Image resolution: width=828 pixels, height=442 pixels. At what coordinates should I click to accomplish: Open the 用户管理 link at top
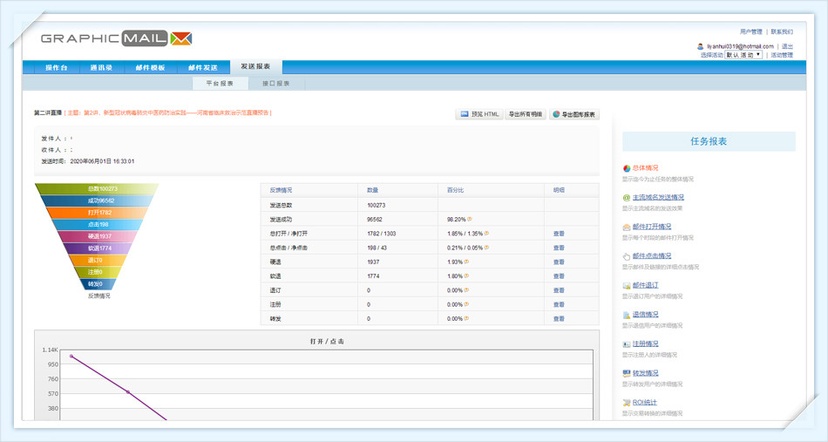pos(753,32)
